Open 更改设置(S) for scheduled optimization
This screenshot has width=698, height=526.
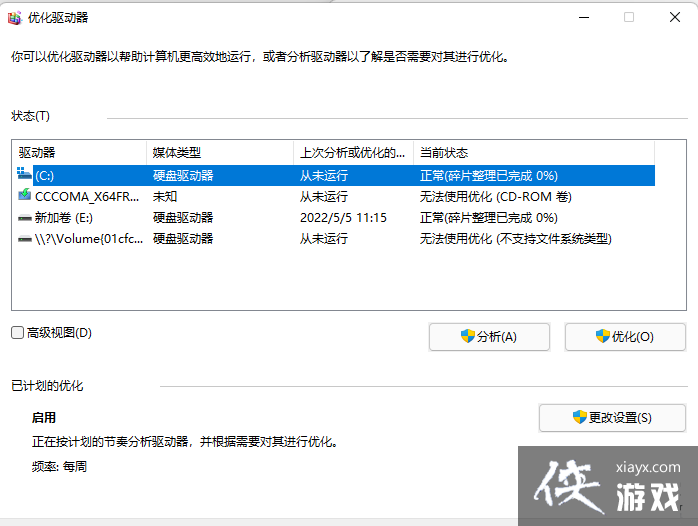(612, 418)
